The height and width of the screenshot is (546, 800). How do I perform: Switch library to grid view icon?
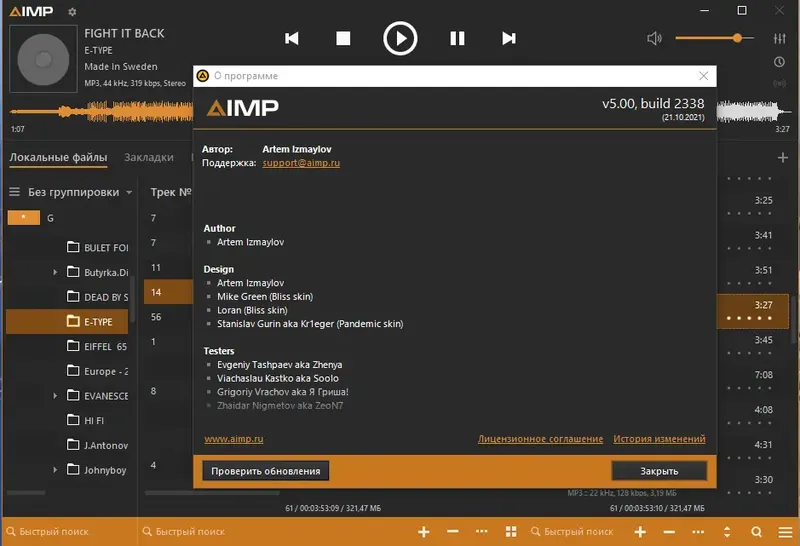[511, 532]
